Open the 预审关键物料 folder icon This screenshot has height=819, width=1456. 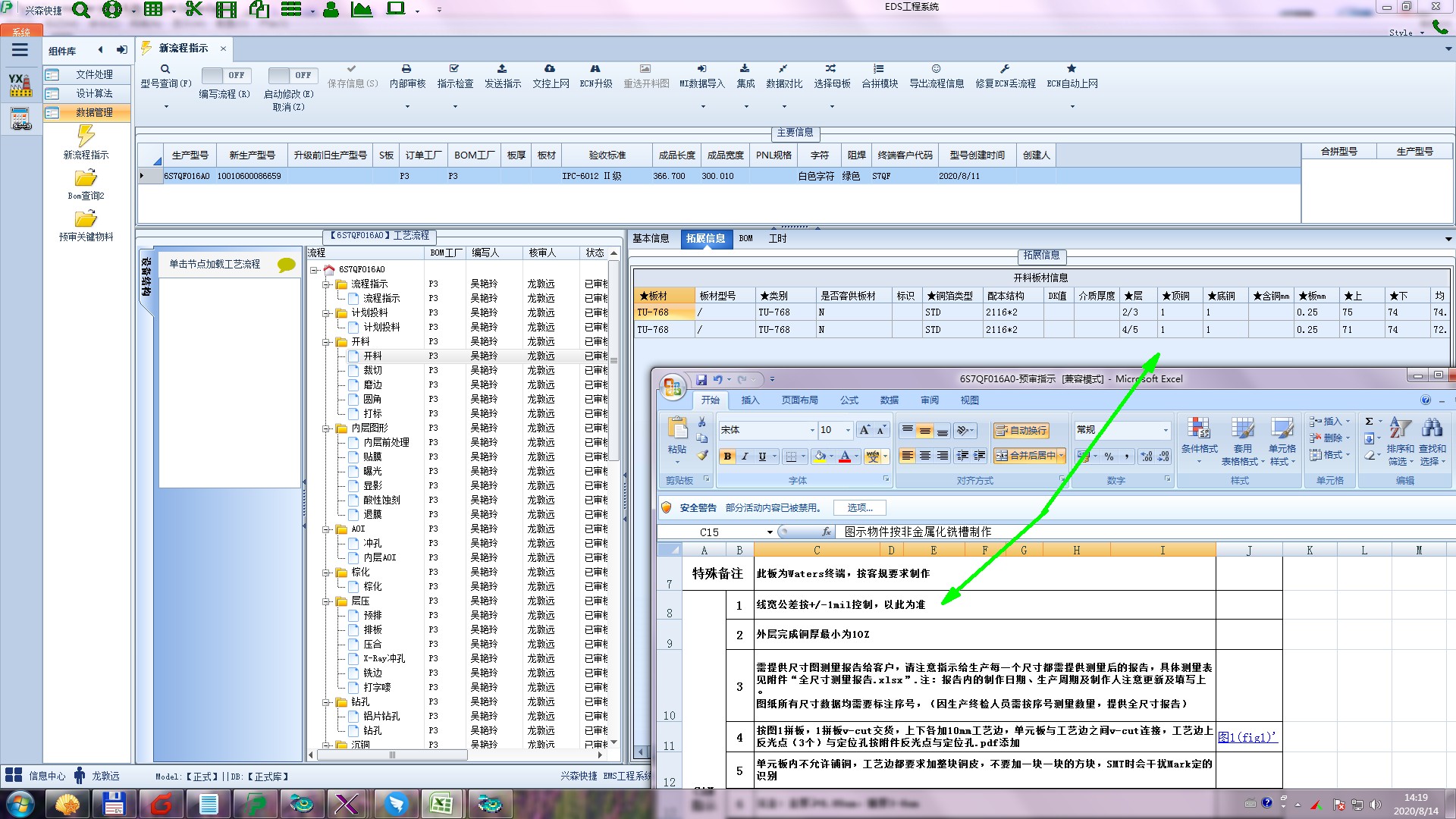pyautogui.click(x=86, y=219)
